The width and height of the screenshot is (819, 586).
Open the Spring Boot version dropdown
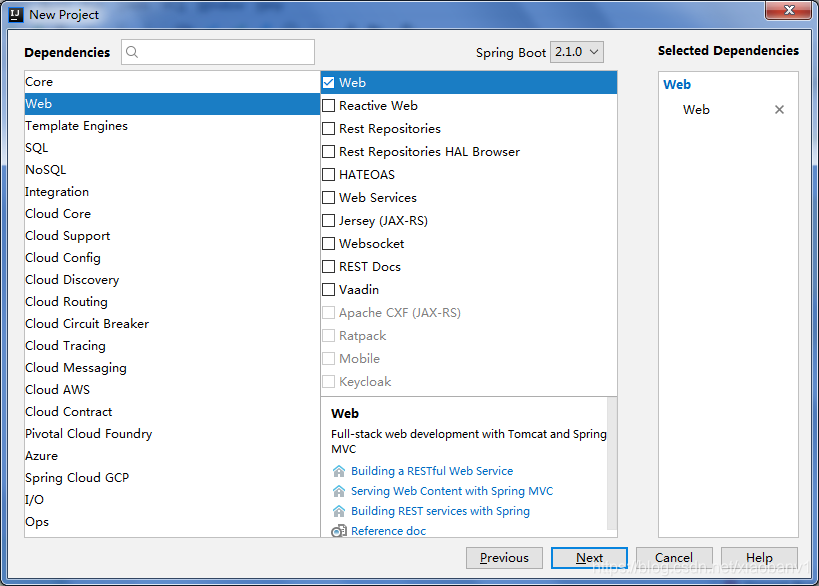coord(577,52)
